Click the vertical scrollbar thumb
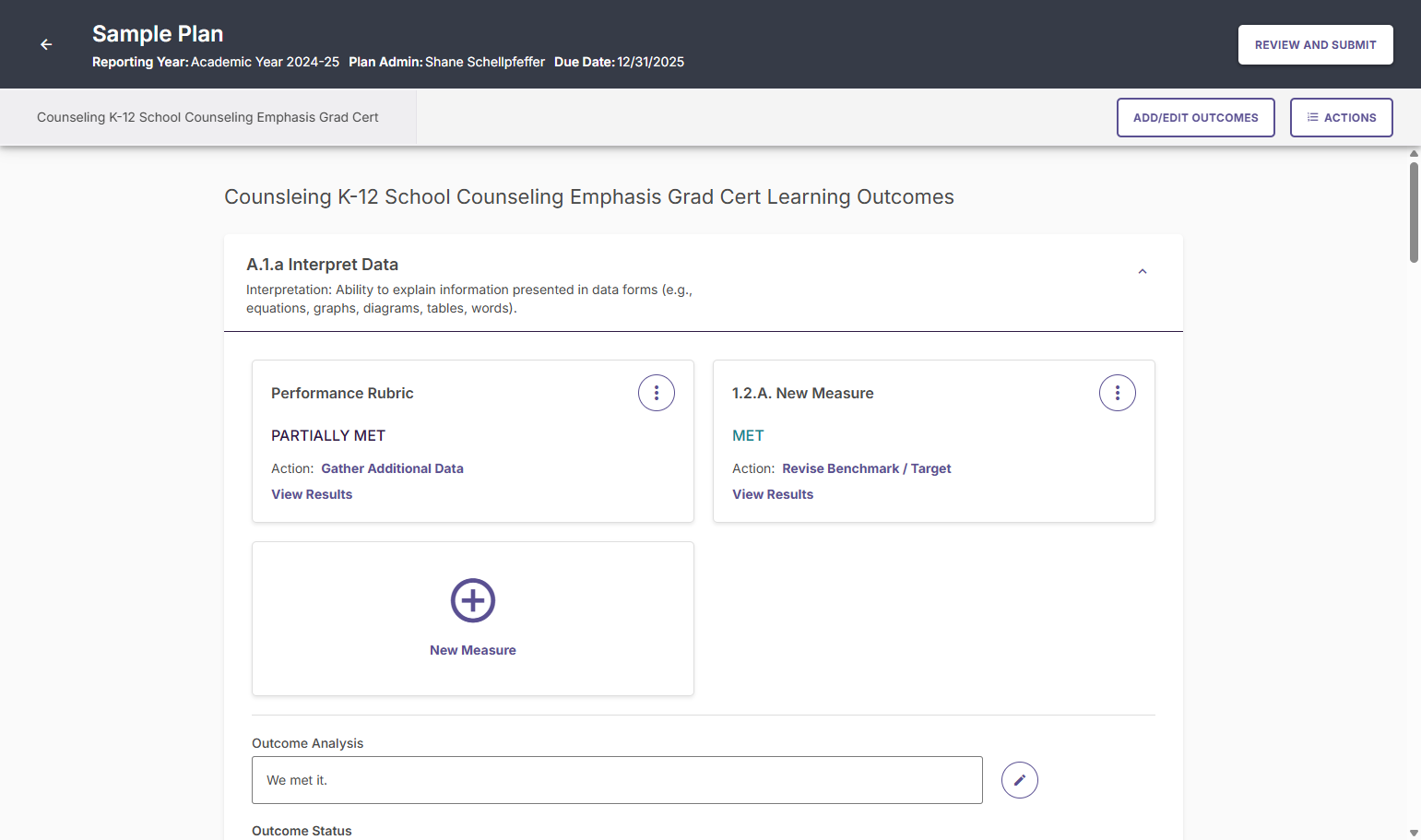The height and width of the screenshot is (840, 1421). coord(1414,212)
